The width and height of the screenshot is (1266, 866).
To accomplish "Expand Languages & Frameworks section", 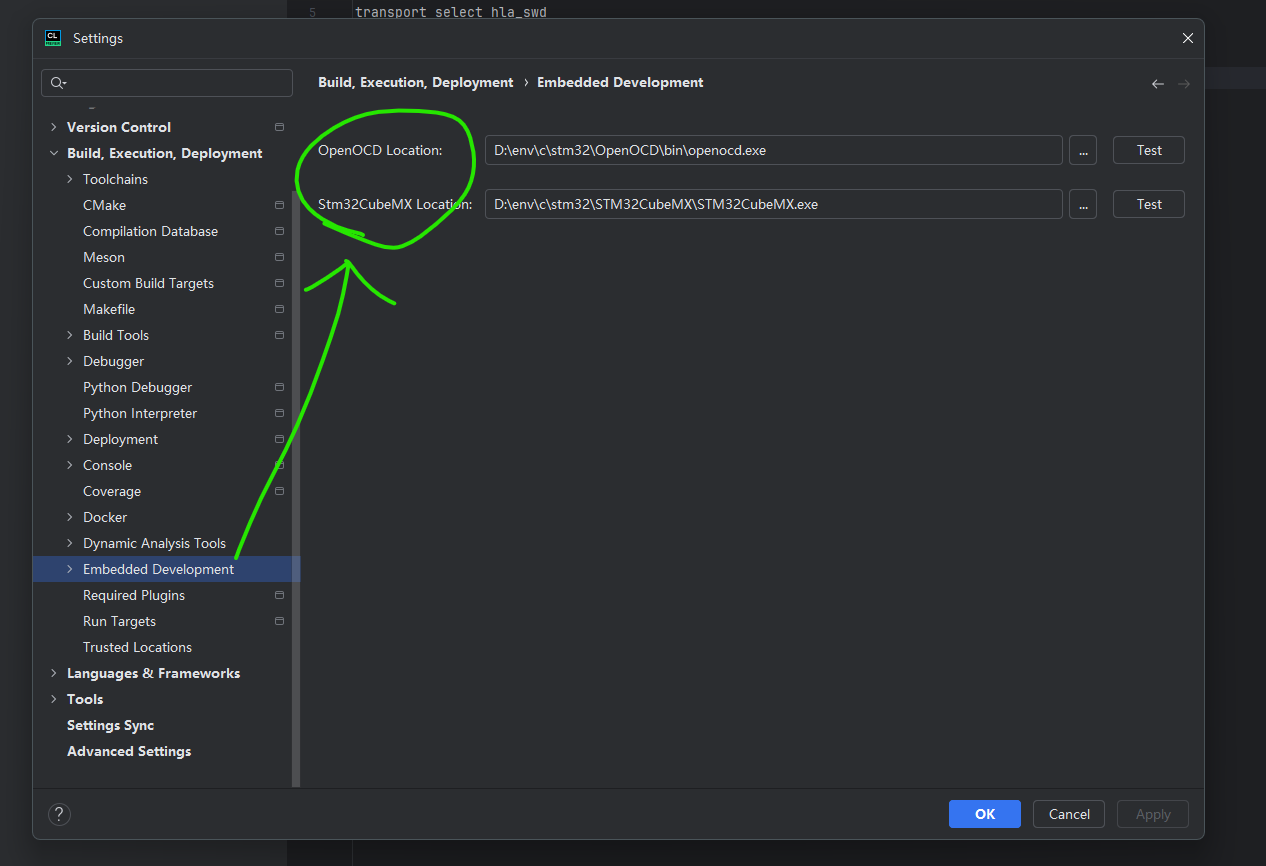I will [53, 673].
